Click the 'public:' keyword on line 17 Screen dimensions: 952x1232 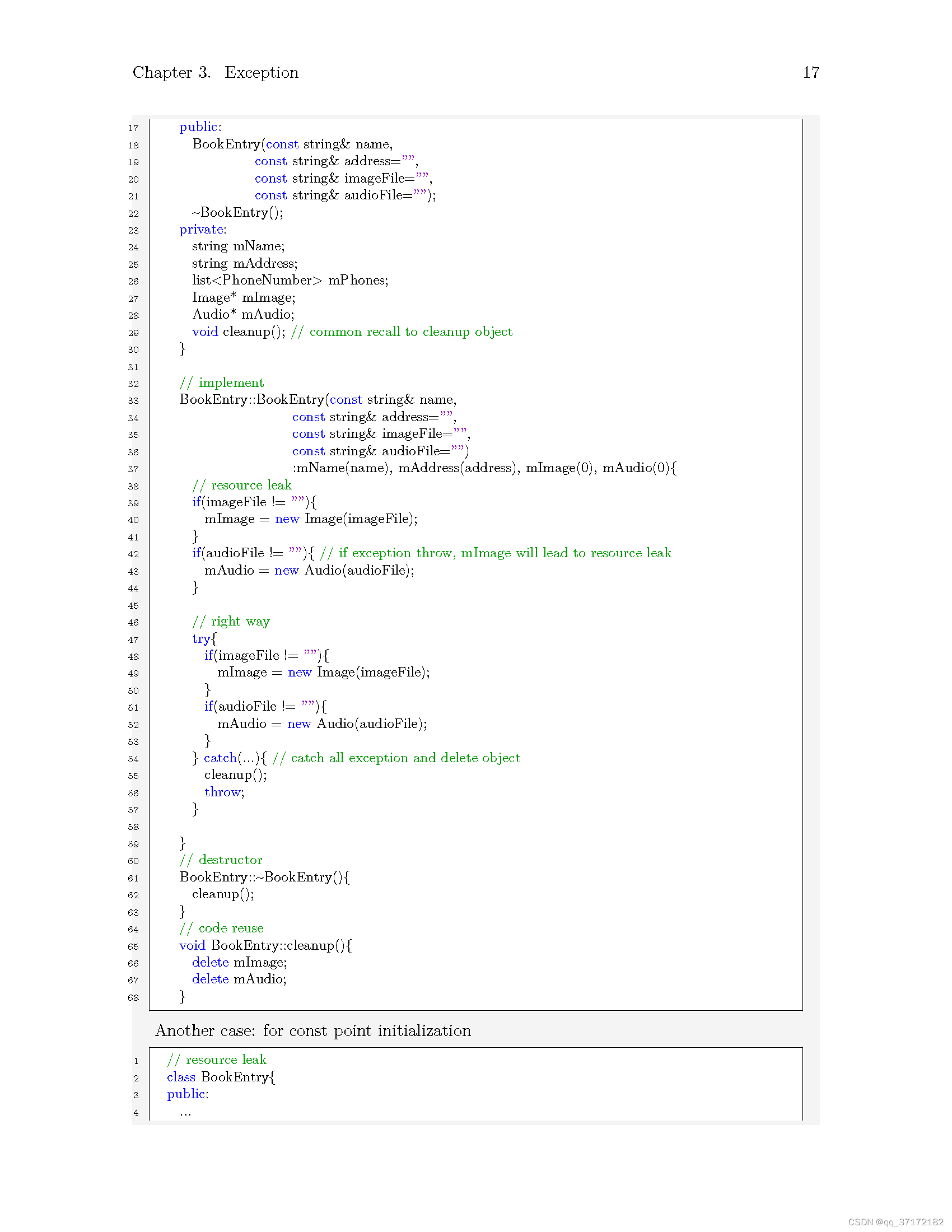click(200, 127)
